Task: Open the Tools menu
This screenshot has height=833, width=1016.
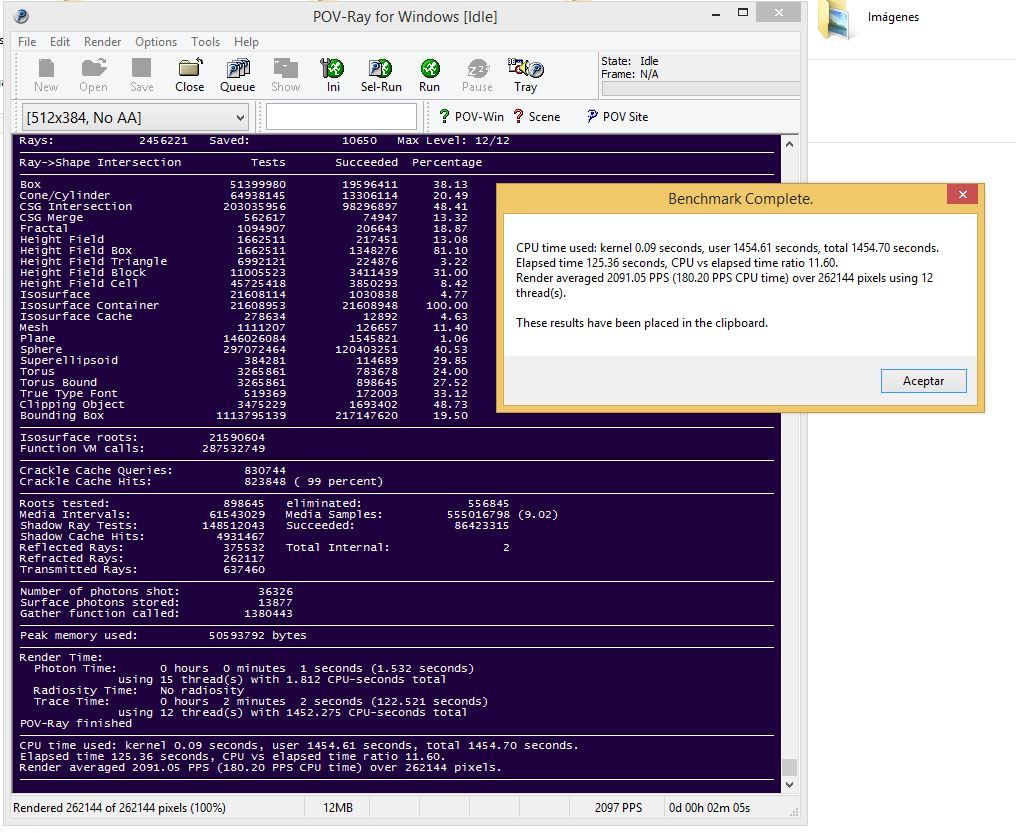Action: pyautogui.click(x=205, y=41)
